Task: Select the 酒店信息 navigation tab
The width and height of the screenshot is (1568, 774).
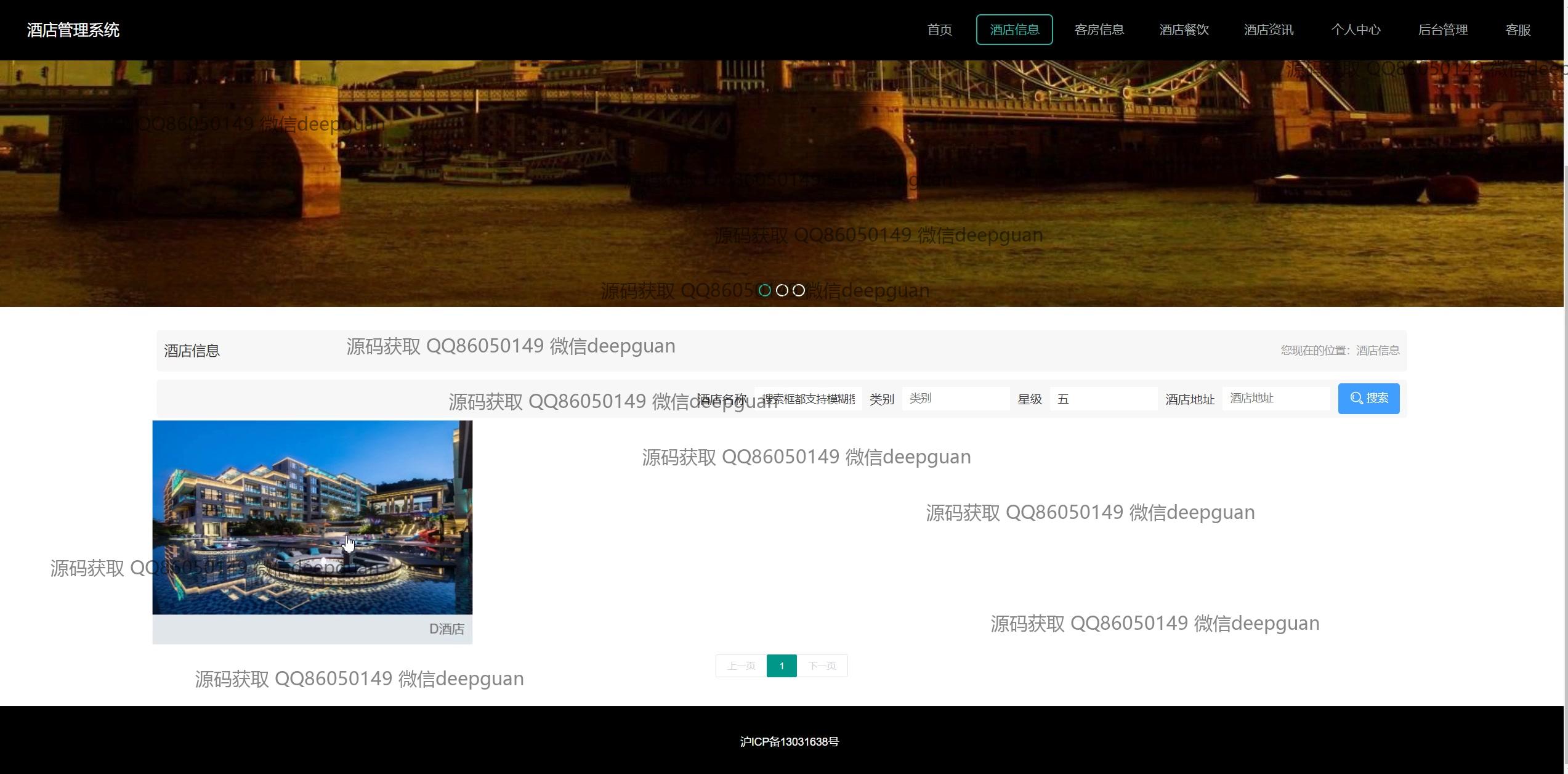Action: [1014, 30]
